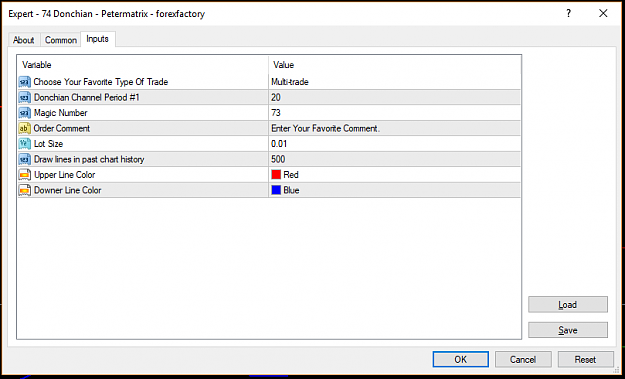Click the string 'ab' icon beside Order Comment
The width and height of the screenshot is (625, 379).
pyautogui.click(x=24, y=129)
